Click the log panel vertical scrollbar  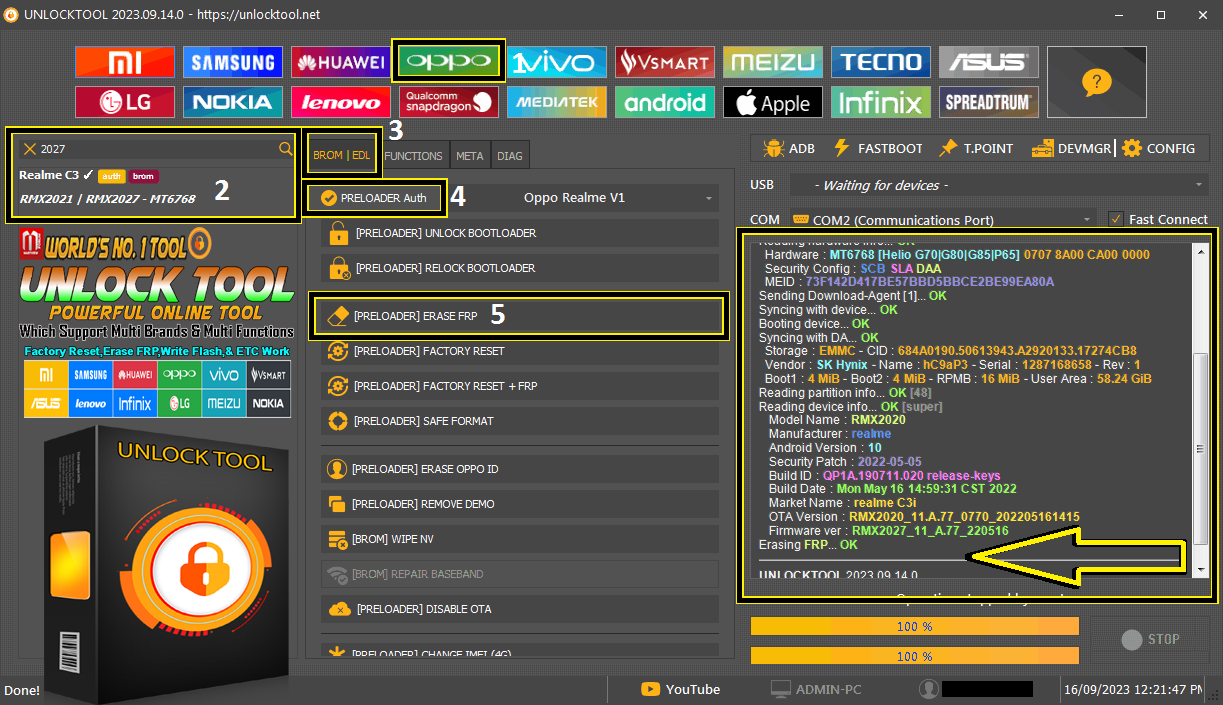1201,409
